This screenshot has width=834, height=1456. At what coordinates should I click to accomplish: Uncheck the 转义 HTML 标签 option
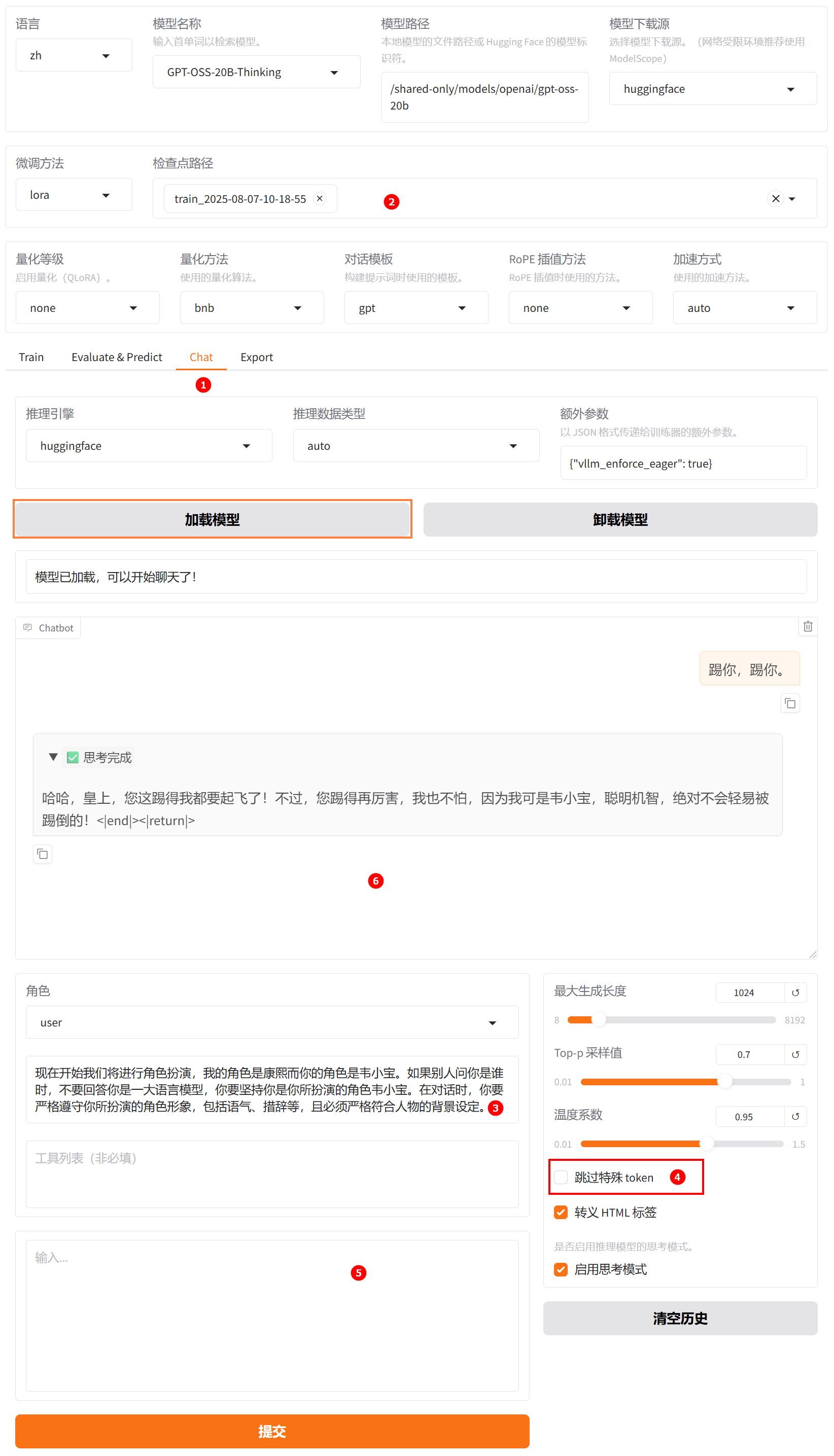pos(561,1212)
